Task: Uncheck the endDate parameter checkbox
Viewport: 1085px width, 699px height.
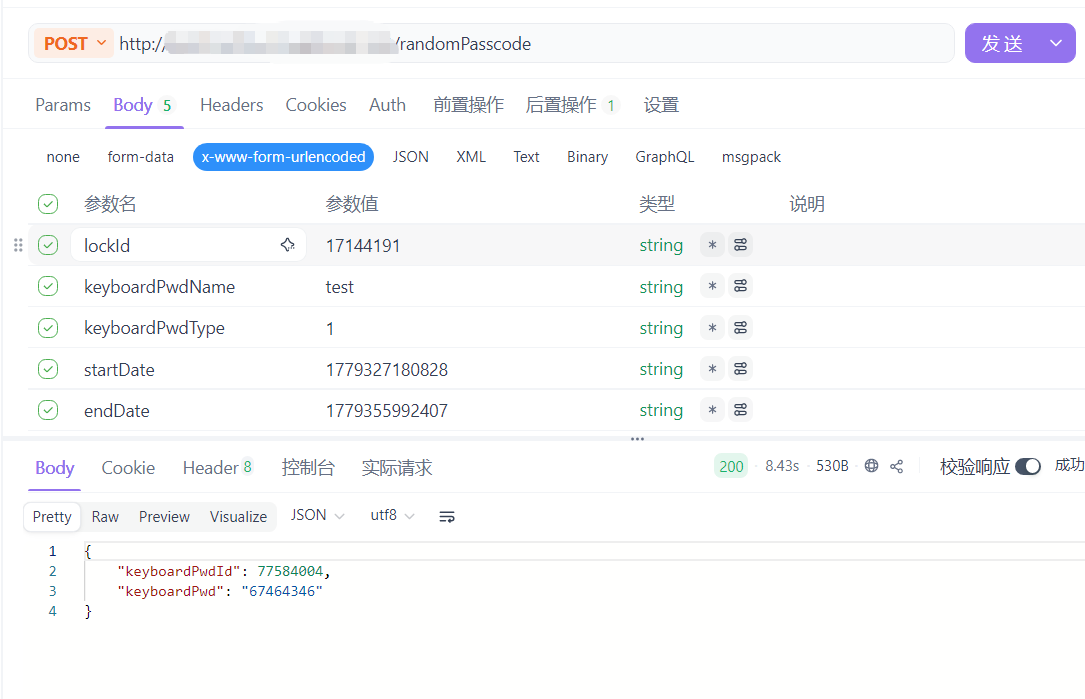Action: coord(48,410)
